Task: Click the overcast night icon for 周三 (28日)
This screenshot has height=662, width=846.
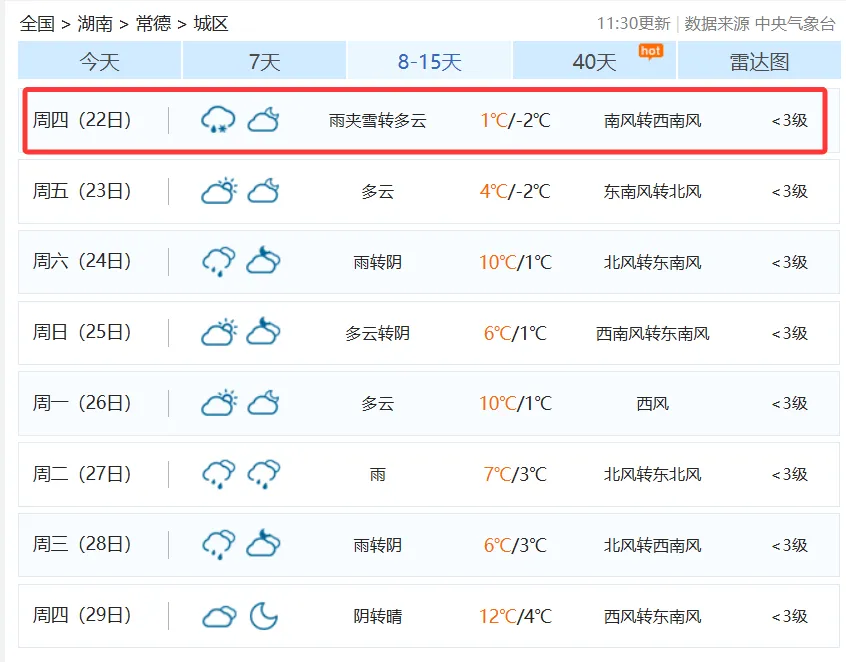Action: (263, 543)
